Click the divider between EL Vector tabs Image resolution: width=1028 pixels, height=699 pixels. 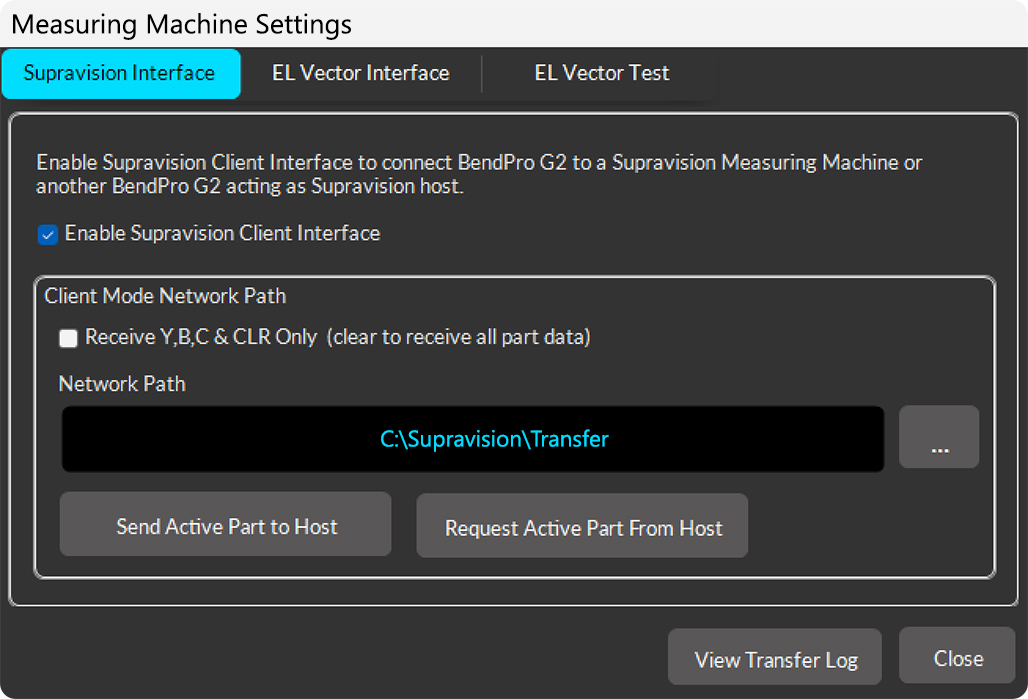pos(482,73)
